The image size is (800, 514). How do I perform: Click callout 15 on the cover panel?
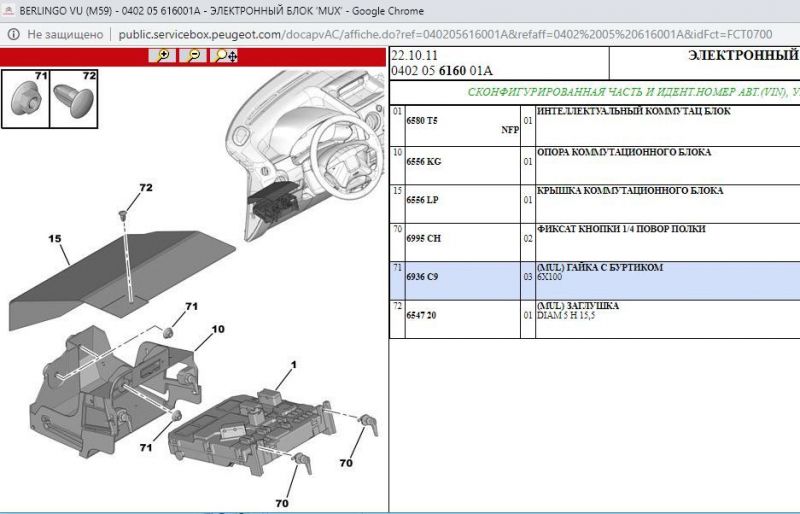pos(55,239)
